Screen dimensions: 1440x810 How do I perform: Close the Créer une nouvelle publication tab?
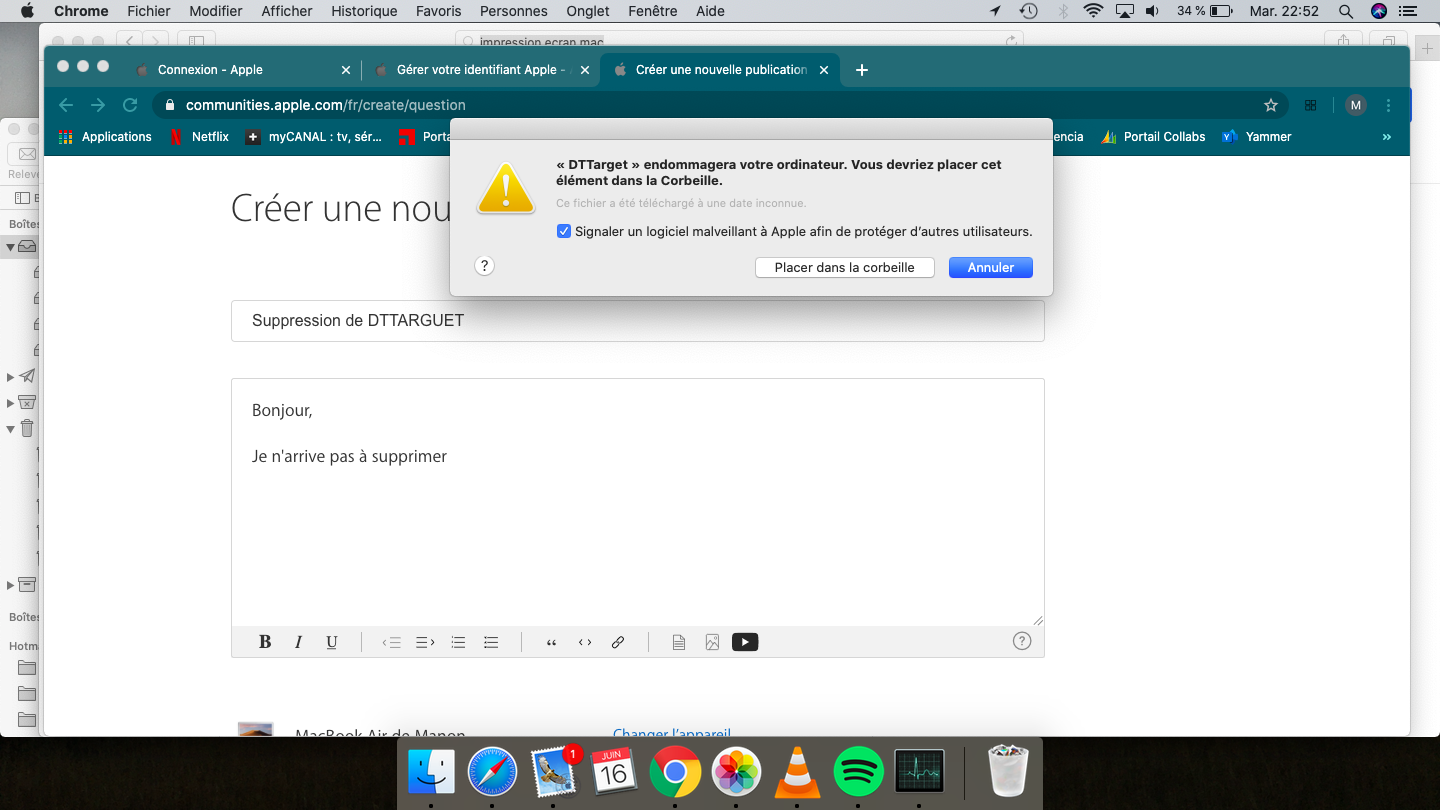(824, 70)
